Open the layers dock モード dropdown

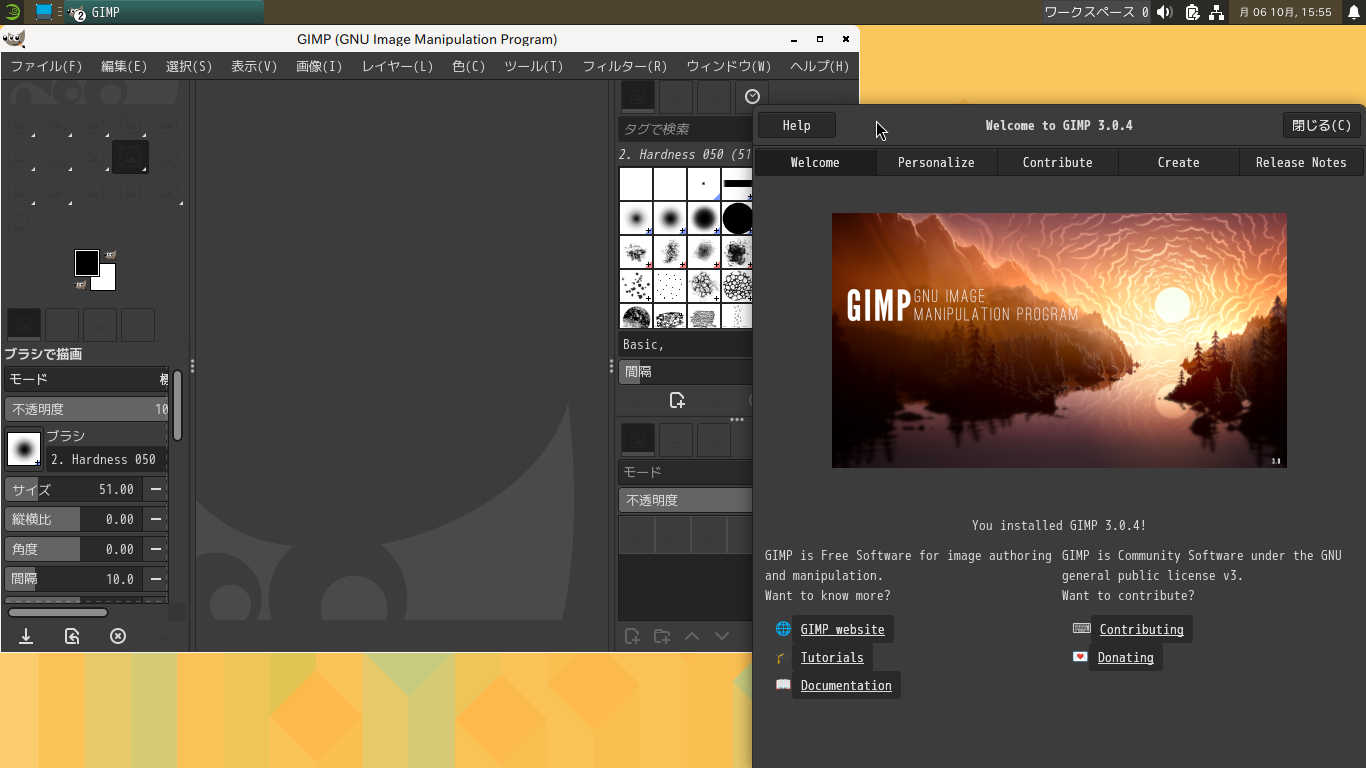[x=686, y=472]
